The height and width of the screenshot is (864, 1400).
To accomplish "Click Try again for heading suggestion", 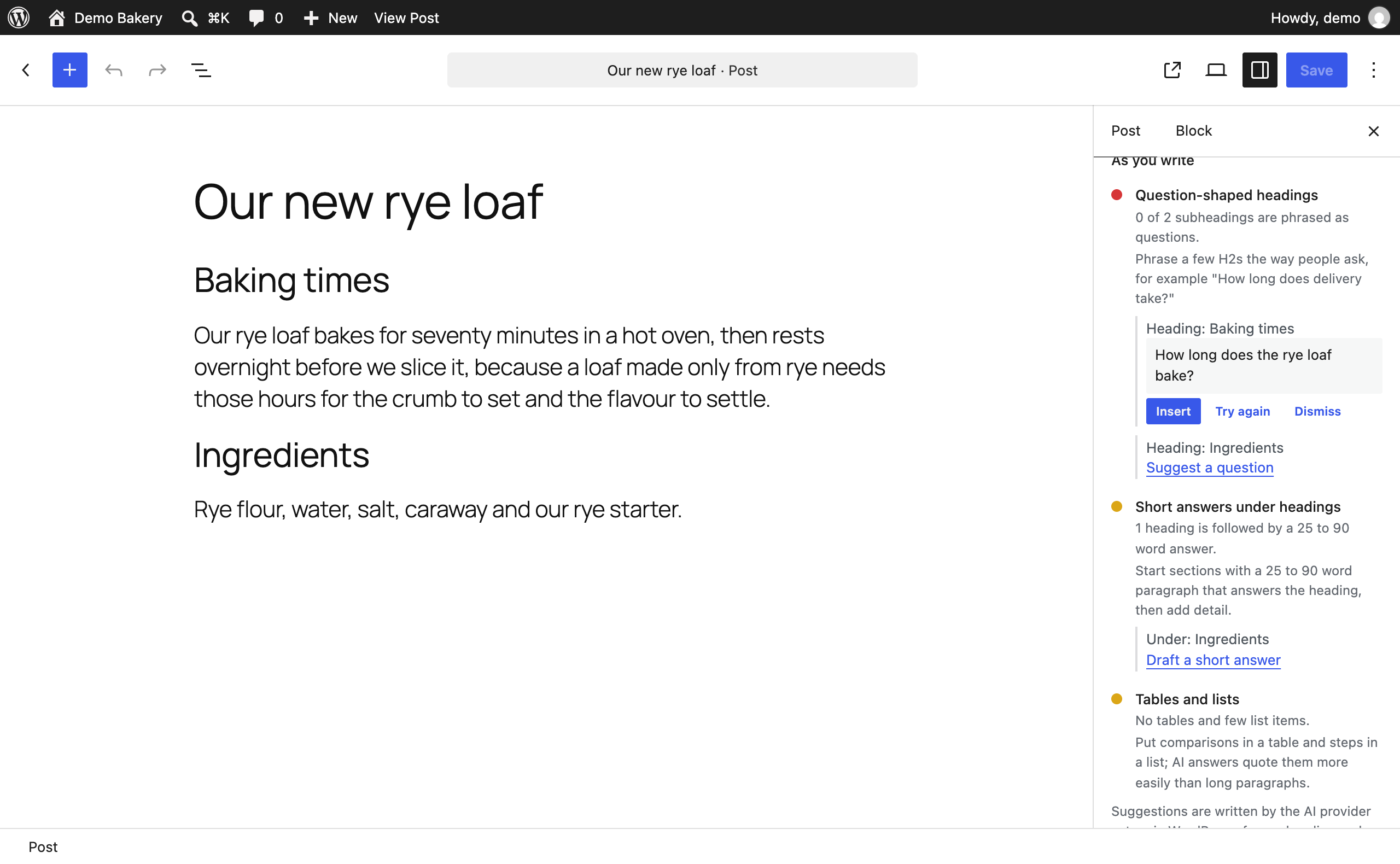I will pos(1242,411).
